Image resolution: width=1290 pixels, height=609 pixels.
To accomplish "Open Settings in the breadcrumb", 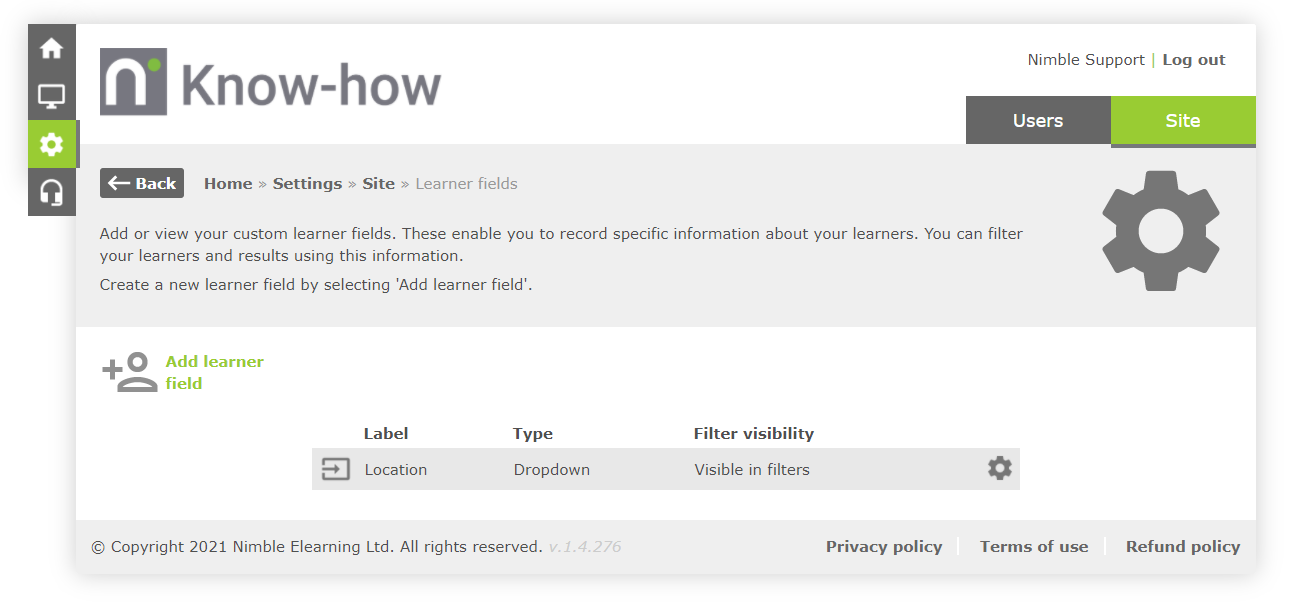I will 307,184.
